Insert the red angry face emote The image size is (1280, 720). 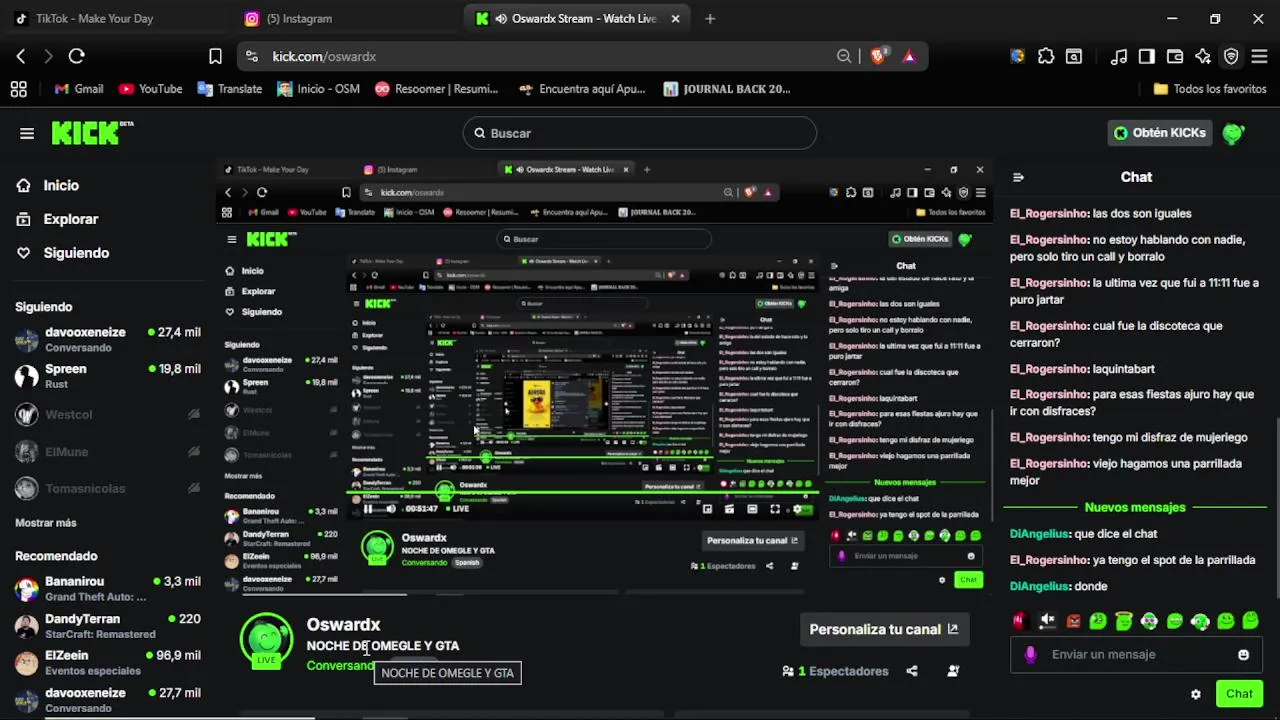(1073, 621)
